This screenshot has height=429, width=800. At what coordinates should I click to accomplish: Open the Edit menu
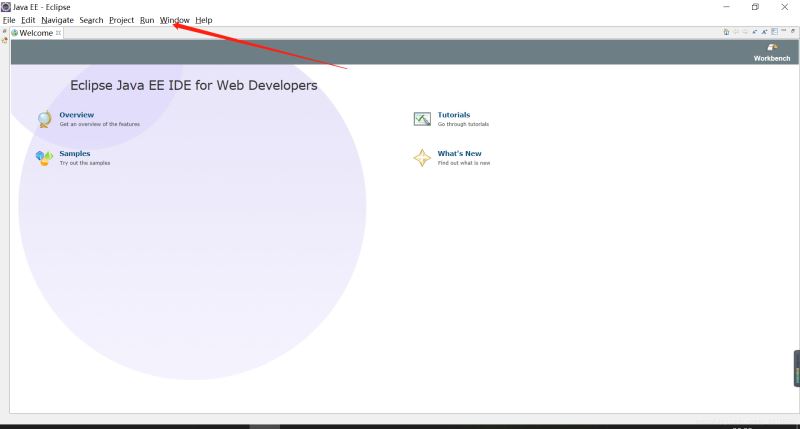(x=28, y=20)
